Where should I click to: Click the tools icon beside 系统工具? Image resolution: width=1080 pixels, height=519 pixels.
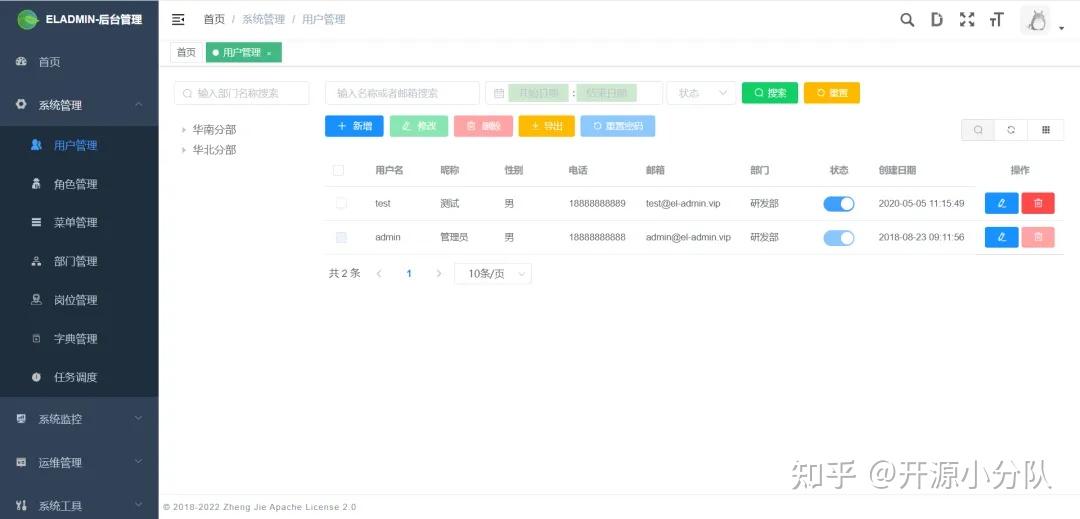click(21, 505)
